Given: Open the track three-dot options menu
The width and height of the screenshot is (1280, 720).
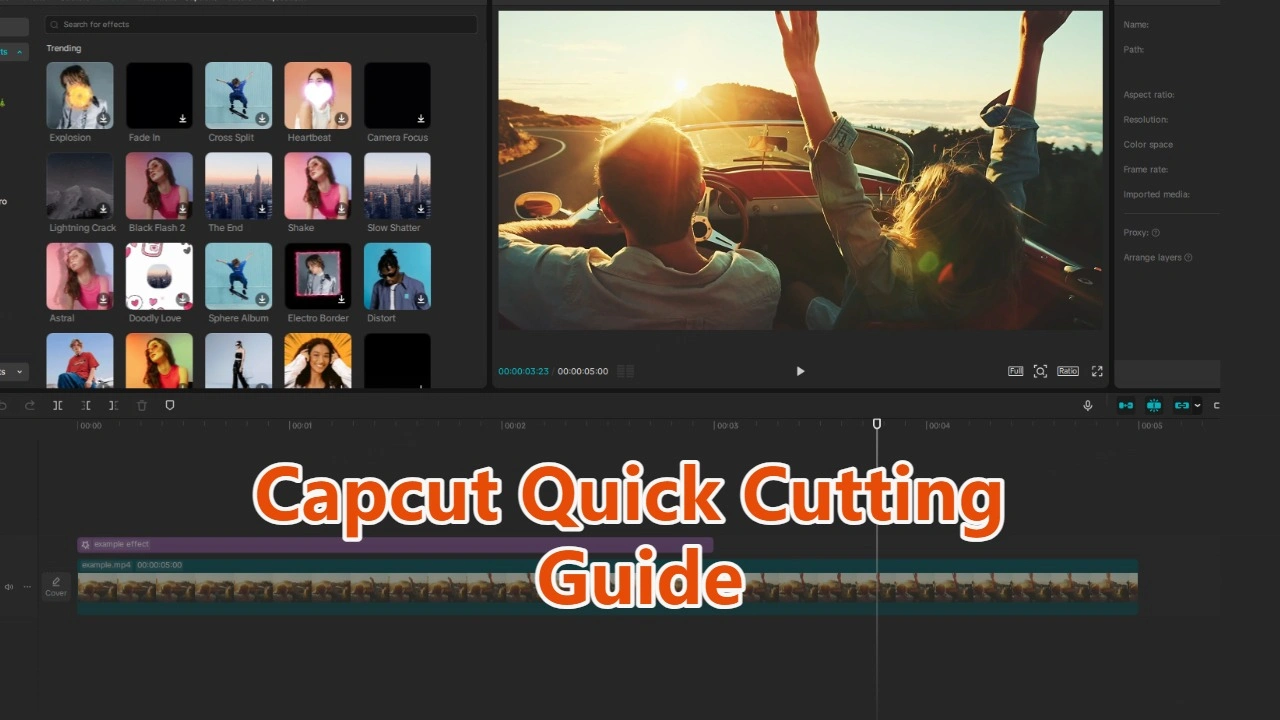Looking at the screenshot, I should (27, 587).
